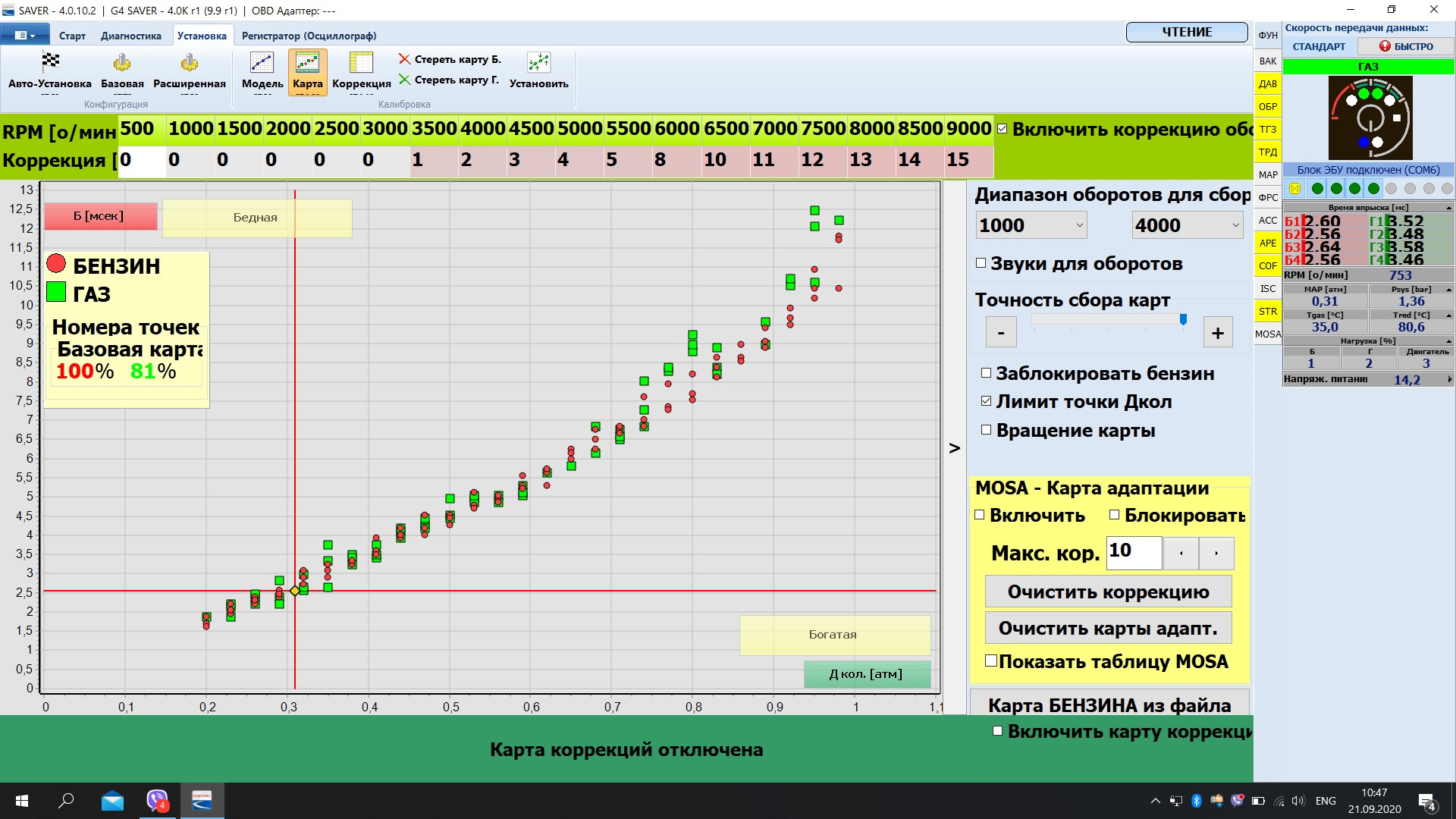Open taskbar search
1456x819 pixels.
click(x=67, y=801)
